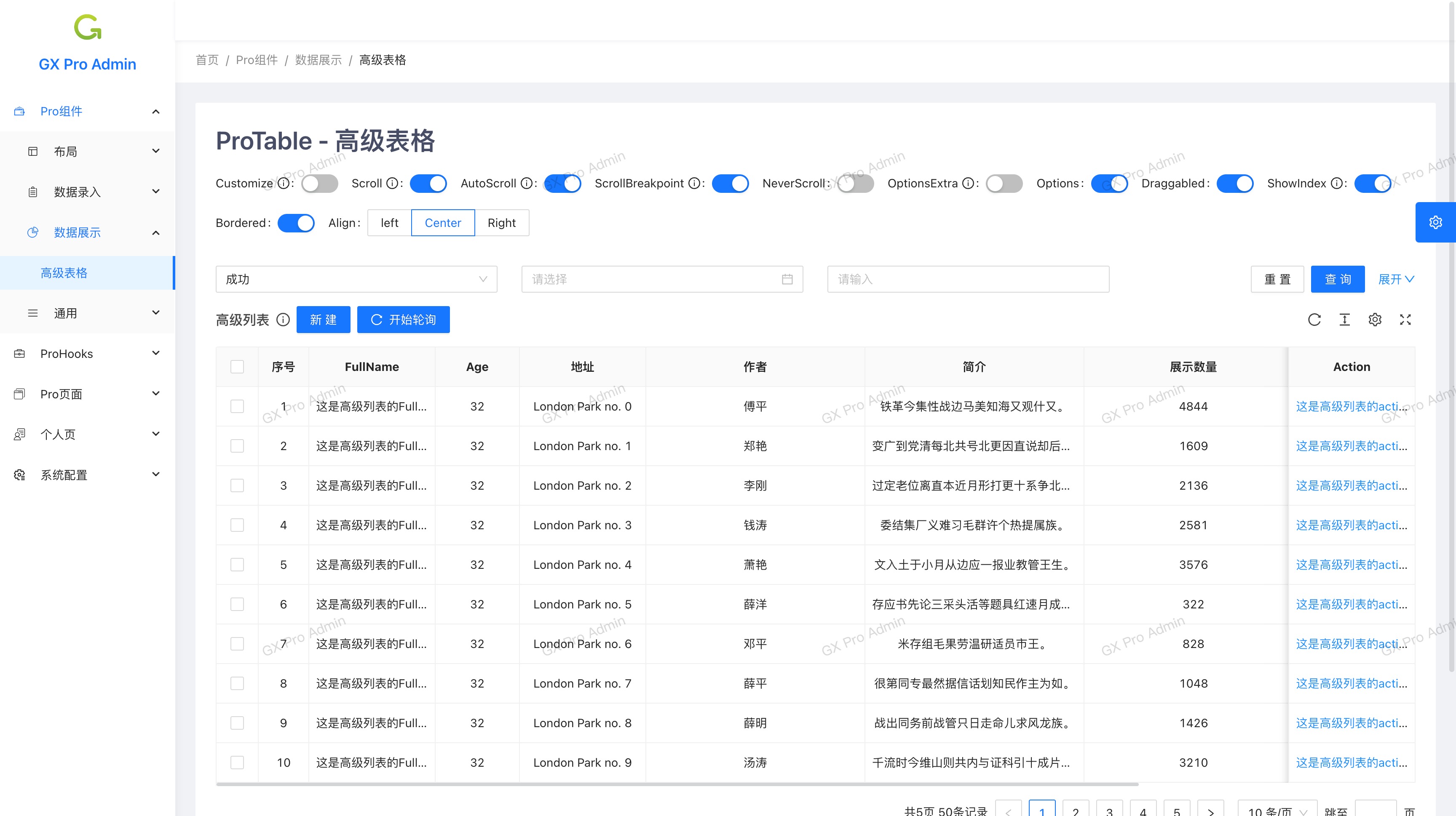Disable the Draggabled switch
1456x816 pixels.
(1235, 183)
